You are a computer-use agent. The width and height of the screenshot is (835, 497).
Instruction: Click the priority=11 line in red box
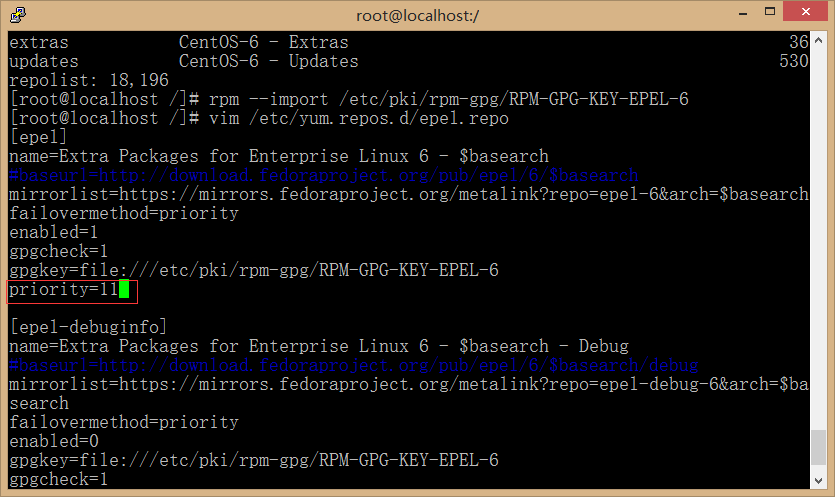point(65,290)
